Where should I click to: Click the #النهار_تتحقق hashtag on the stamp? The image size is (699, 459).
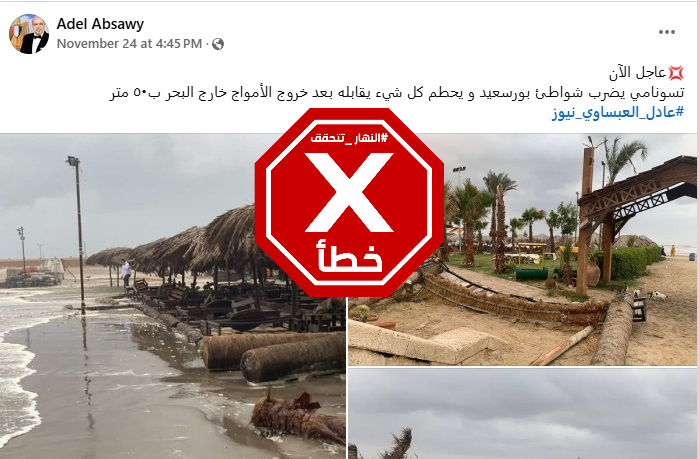point(349,138)
